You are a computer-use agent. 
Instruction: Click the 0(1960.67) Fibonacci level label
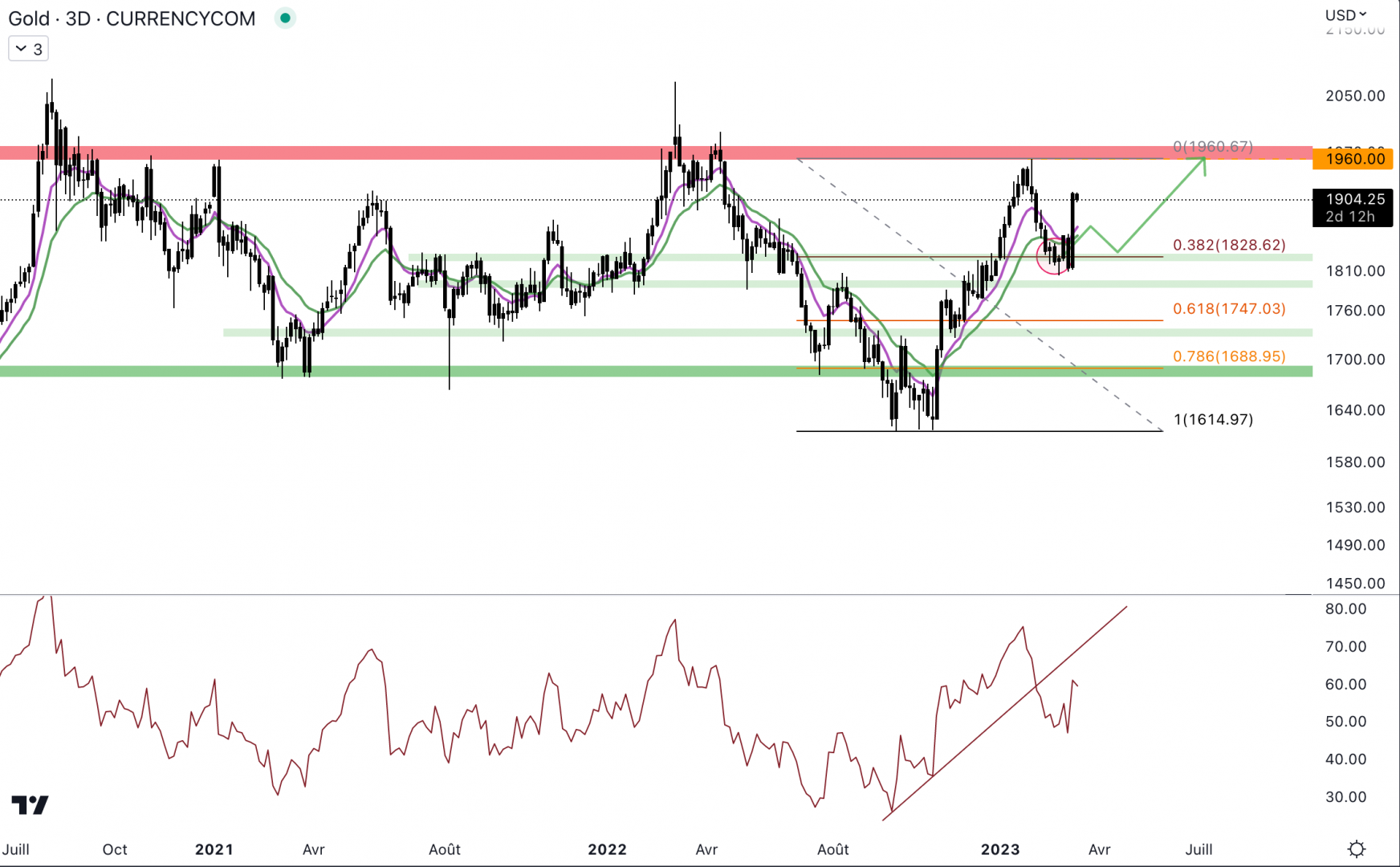tap(1213, 146)
